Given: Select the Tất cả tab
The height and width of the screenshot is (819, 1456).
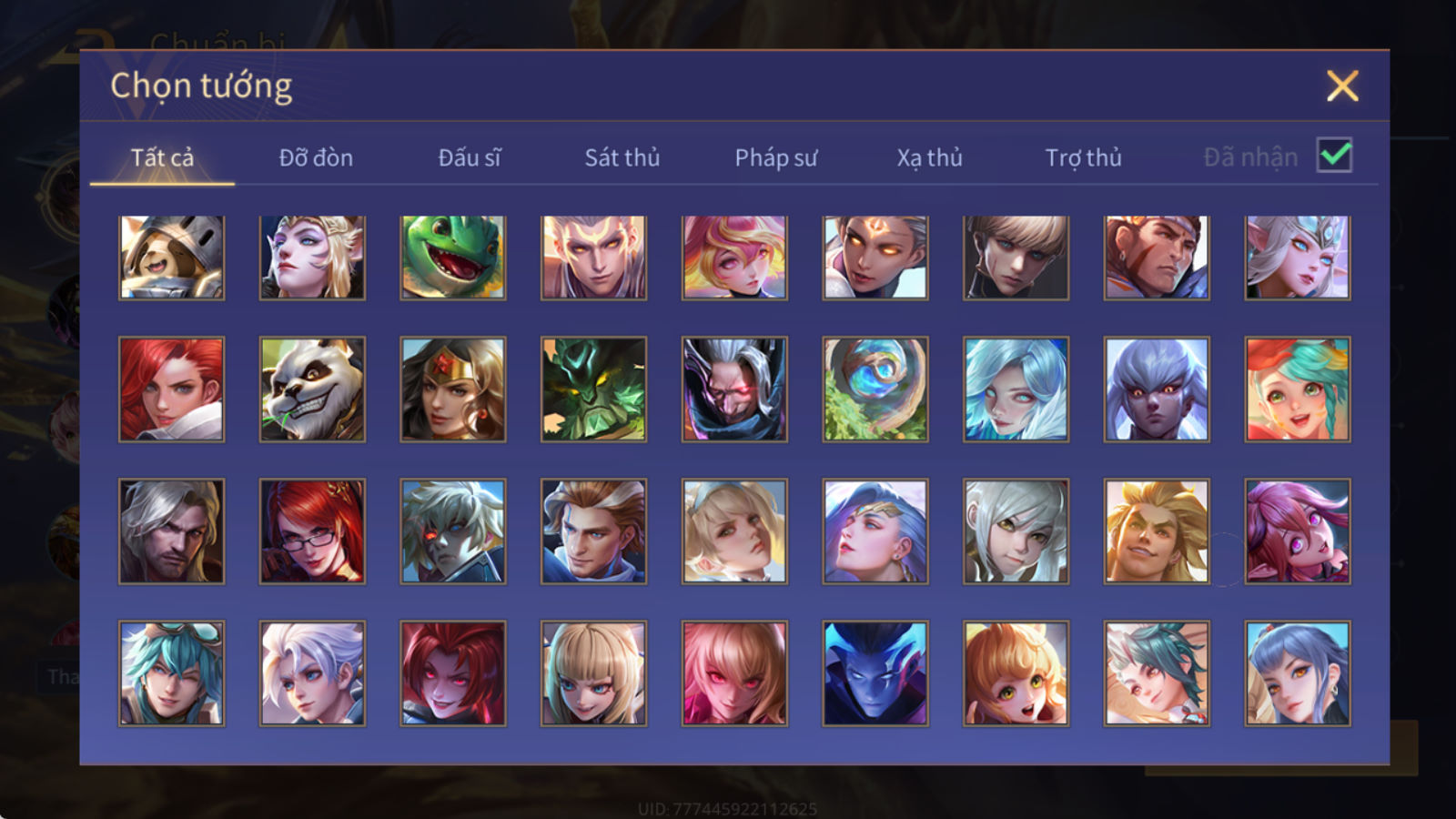Looking at the screenshot, I should point(162,157).
